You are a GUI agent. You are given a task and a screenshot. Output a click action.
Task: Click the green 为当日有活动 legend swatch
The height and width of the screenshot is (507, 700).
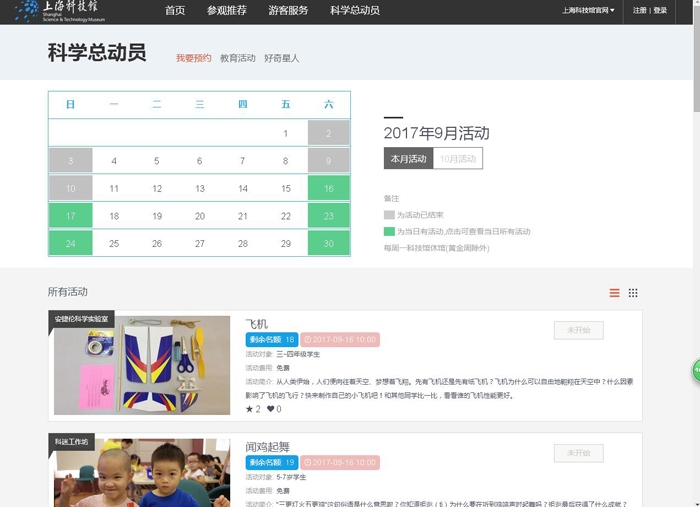point(389,231)
